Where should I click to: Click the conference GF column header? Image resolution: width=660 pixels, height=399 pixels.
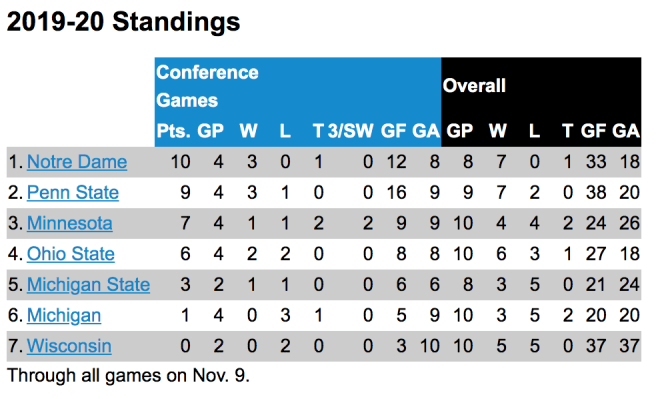point(394,131)
